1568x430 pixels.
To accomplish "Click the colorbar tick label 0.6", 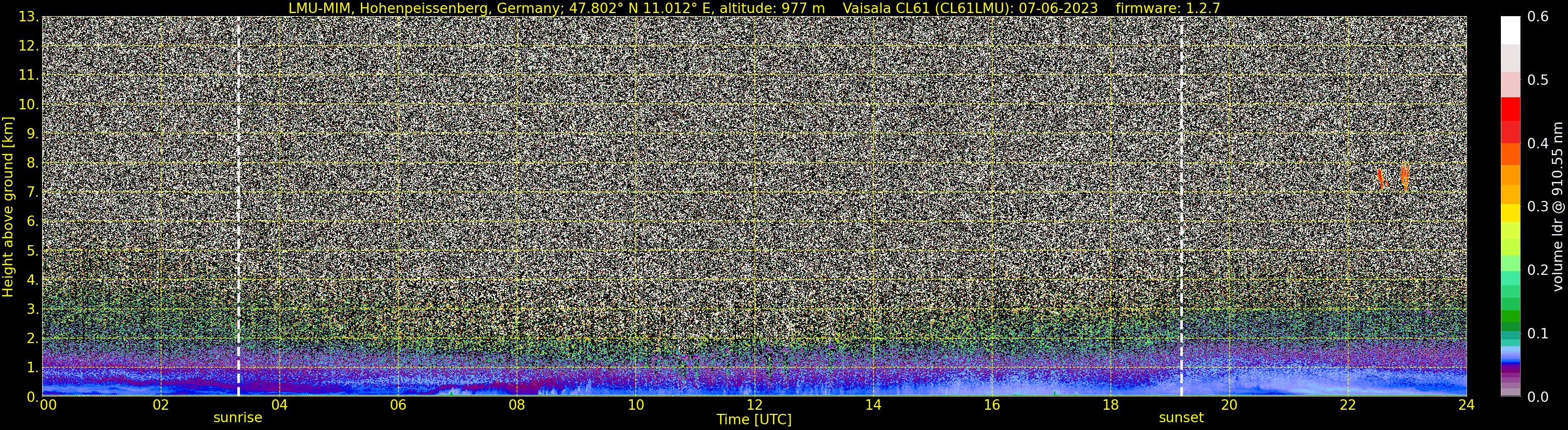I will (1538, 17).
